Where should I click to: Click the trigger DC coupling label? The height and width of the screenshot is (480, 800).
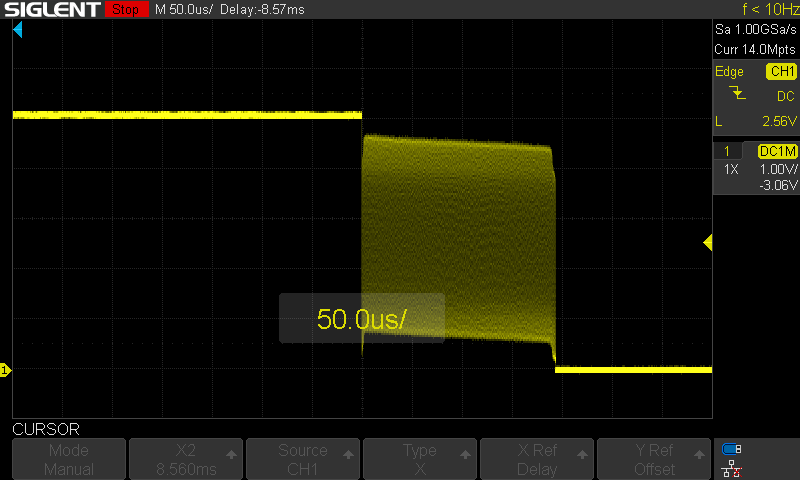(786, 96)
